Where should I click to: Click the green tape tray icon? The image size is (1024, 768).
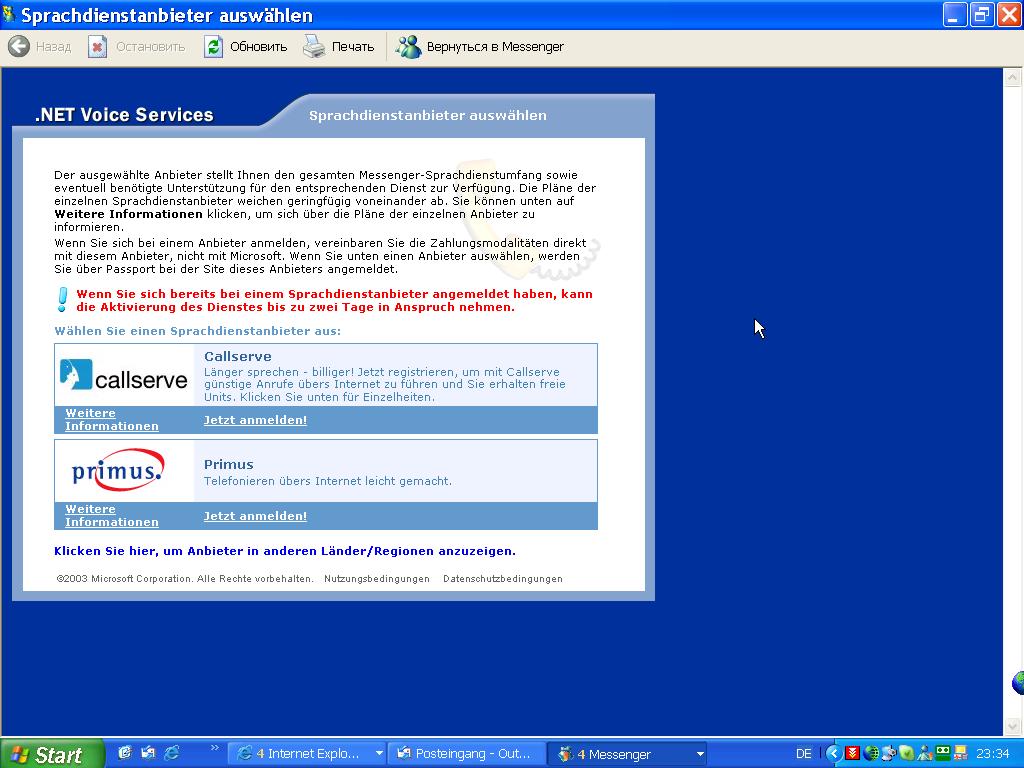point(942,752)
